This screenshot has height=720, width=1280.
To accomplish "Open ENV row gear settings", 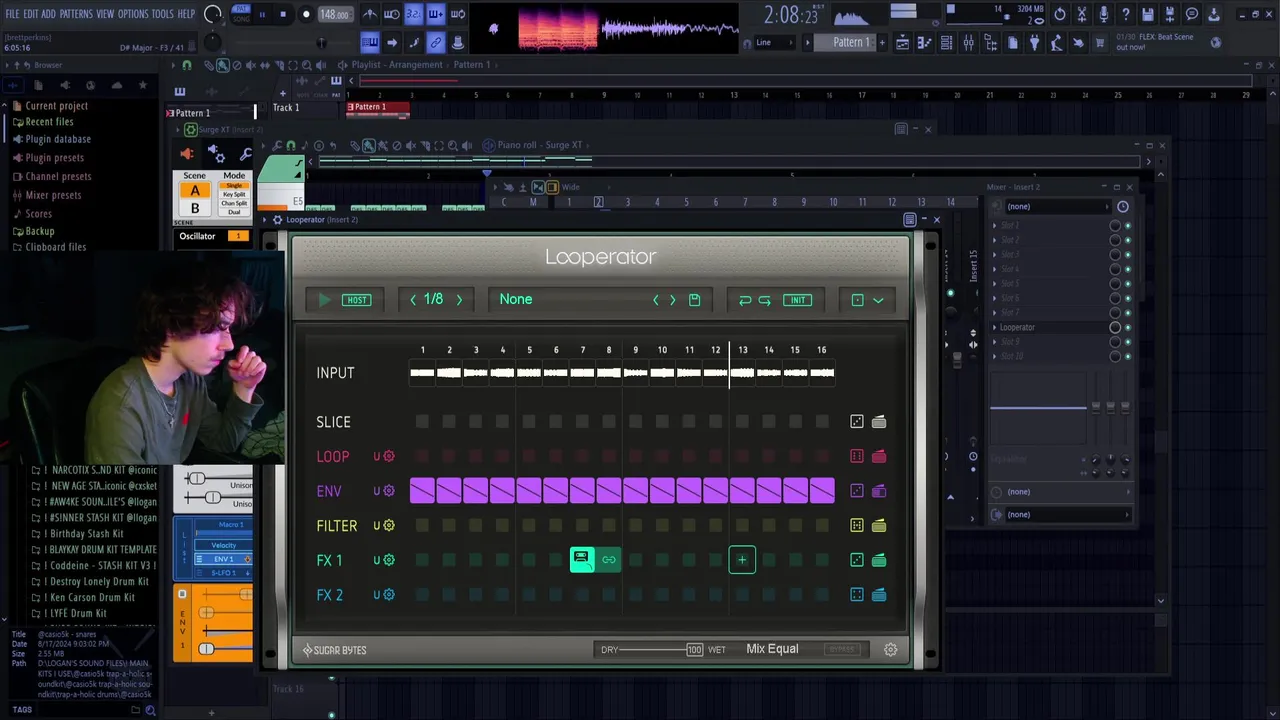I will [389, 491].
